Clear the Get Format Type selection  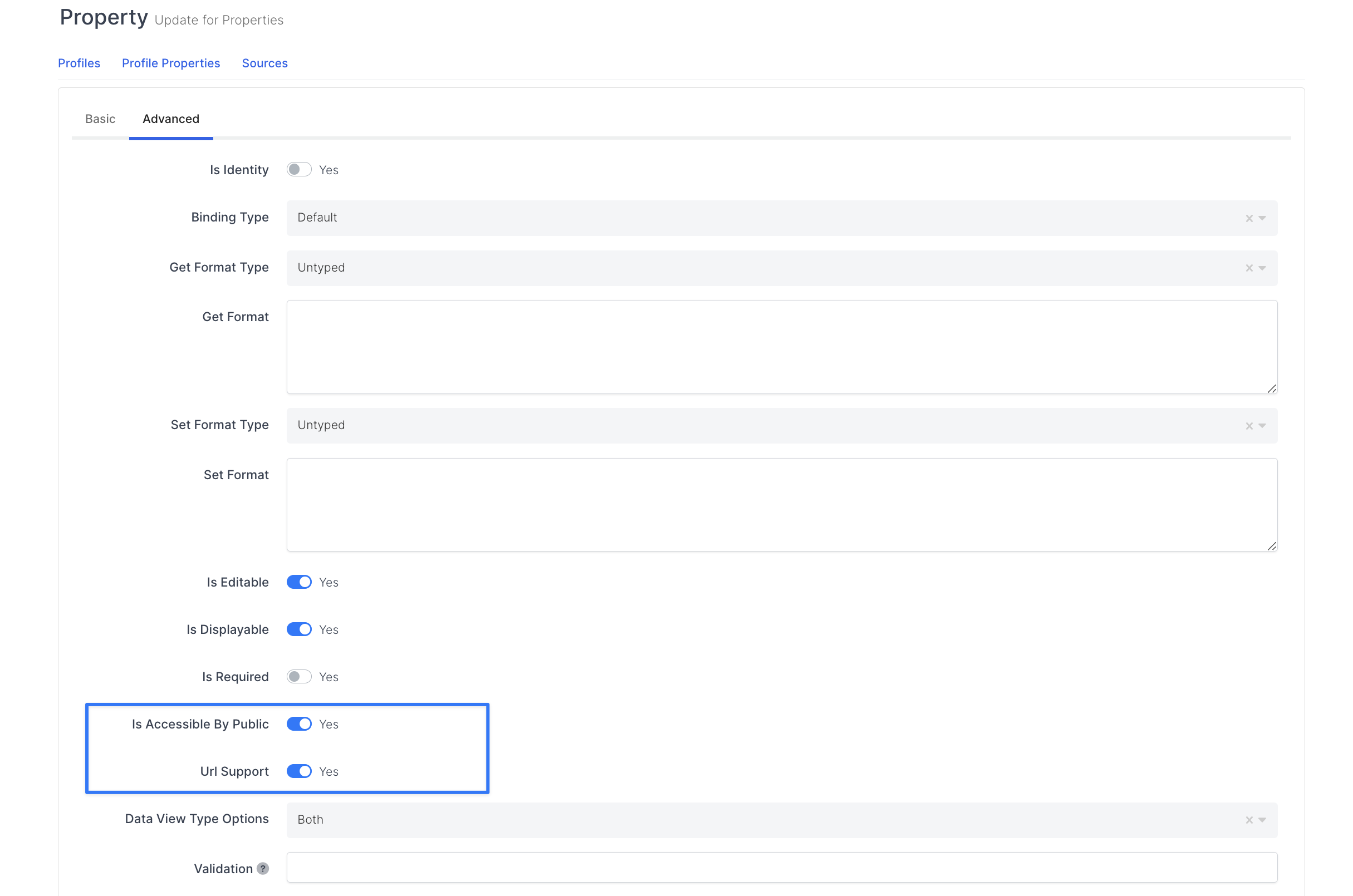[1249, 268]
